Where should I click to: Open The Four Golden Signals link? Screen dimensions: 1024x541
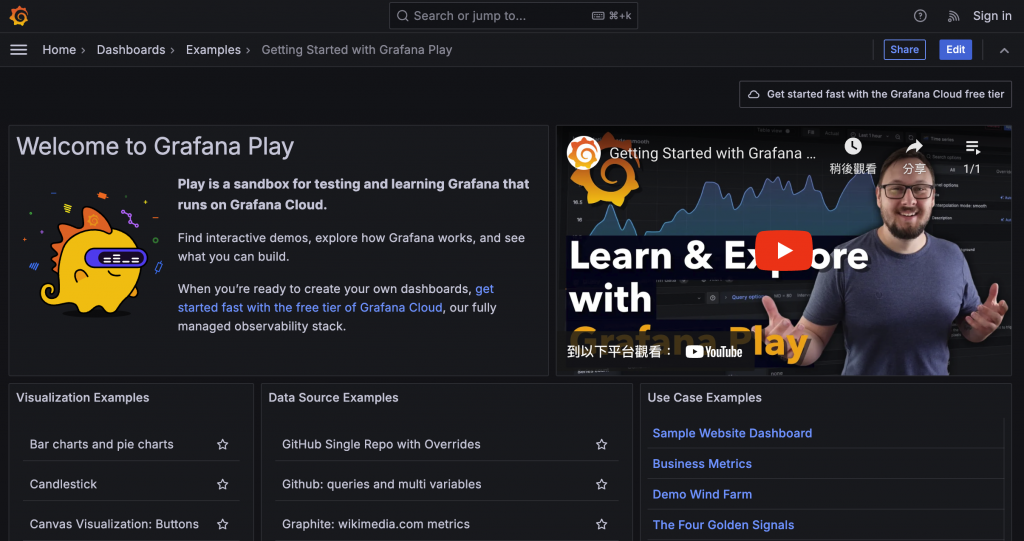[723, 525]
